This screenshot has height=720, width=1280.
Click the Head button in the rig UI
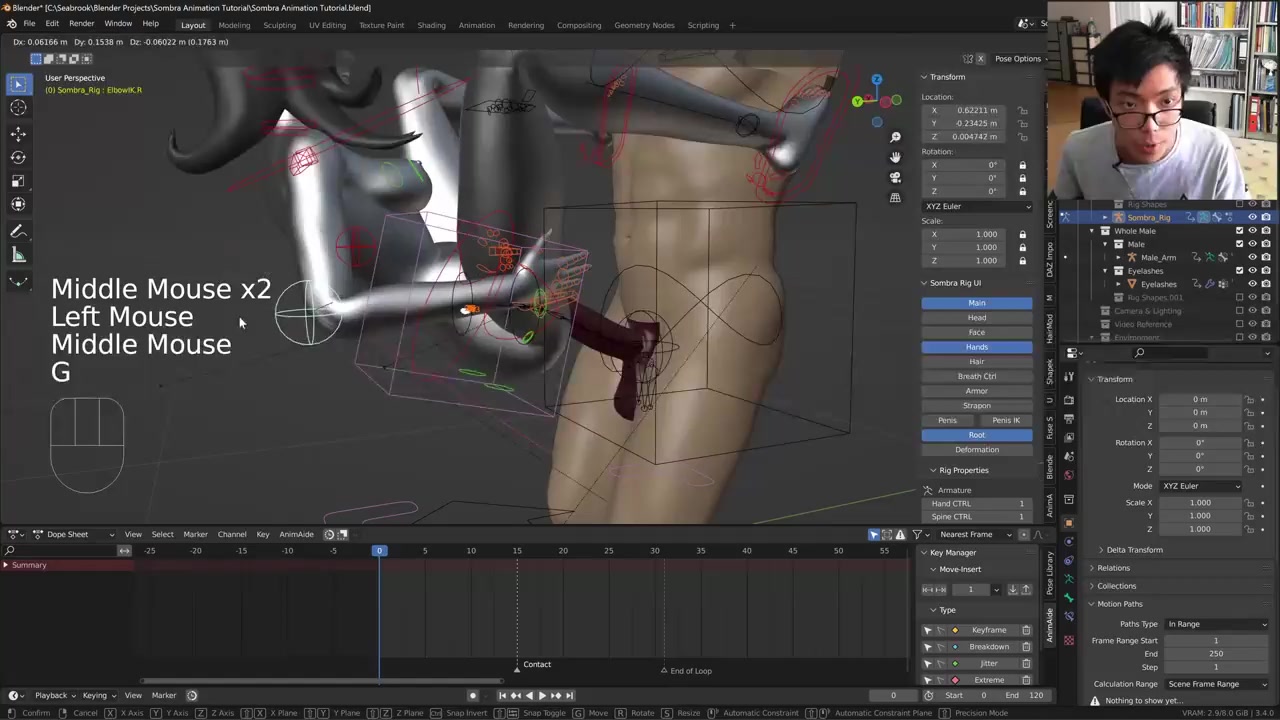click(976, 318)
